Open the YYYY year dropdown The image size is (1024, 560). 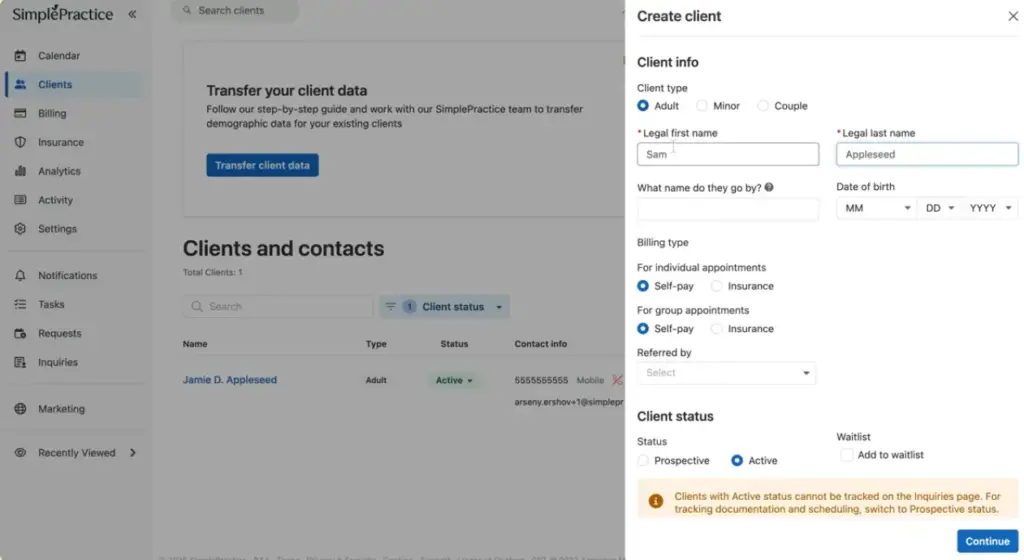(x=990, y=208)
